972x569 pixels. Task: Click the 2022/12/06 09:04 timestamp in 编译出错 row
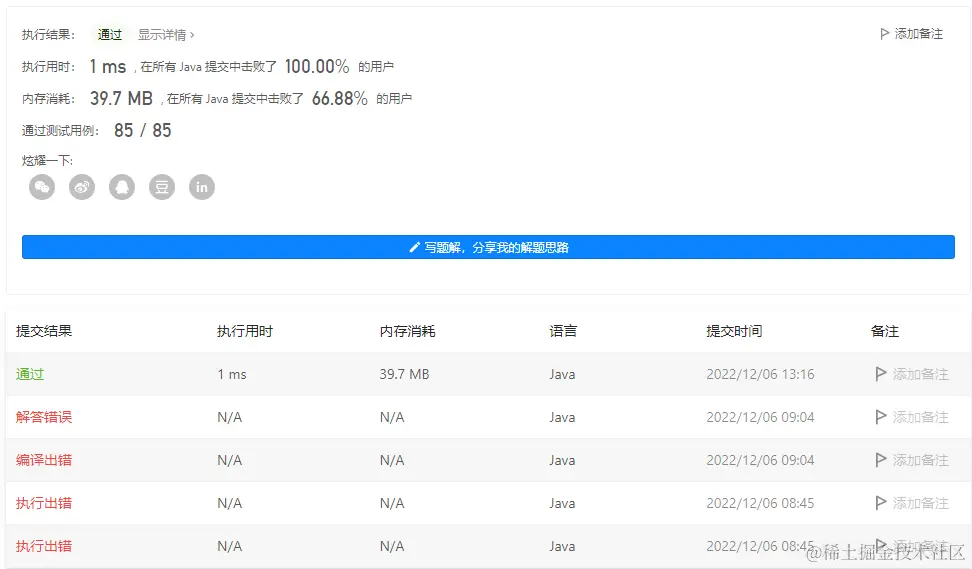(x=760, y=460)
